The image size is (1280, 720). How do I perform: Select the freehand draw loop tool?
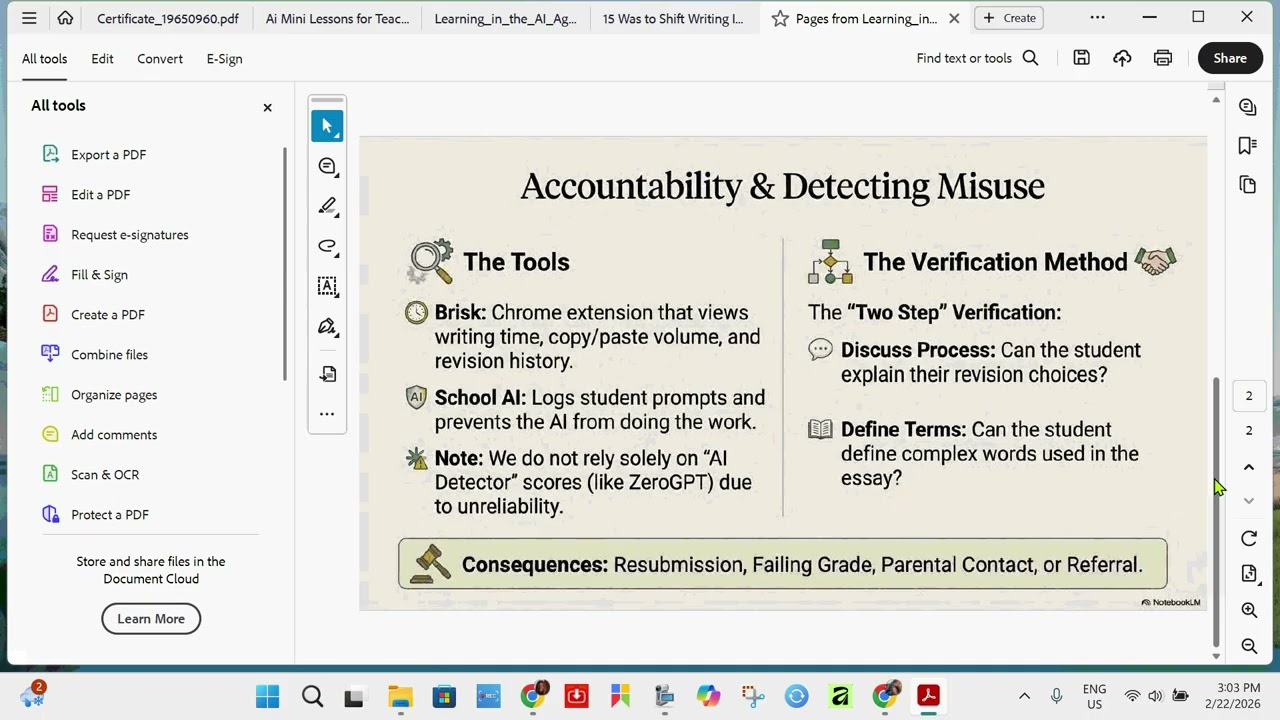327,246
